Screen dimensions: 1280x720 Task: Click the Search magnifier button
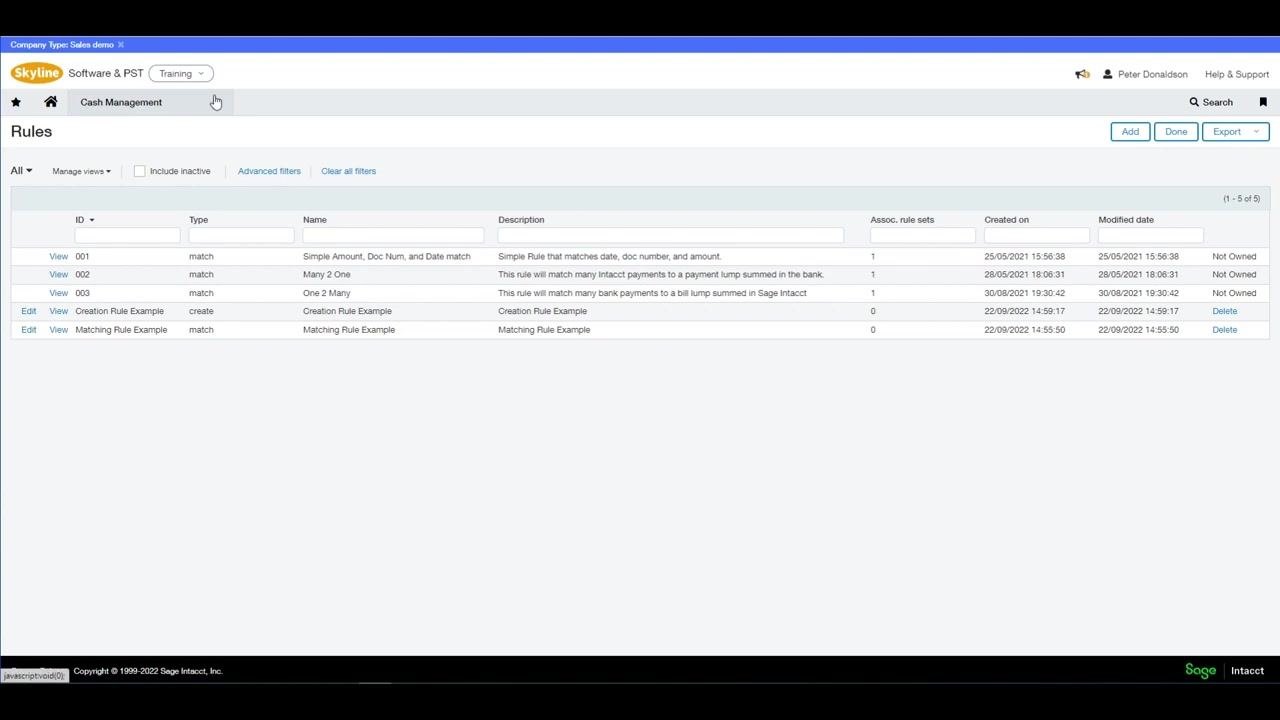(x=1211, y=102)
